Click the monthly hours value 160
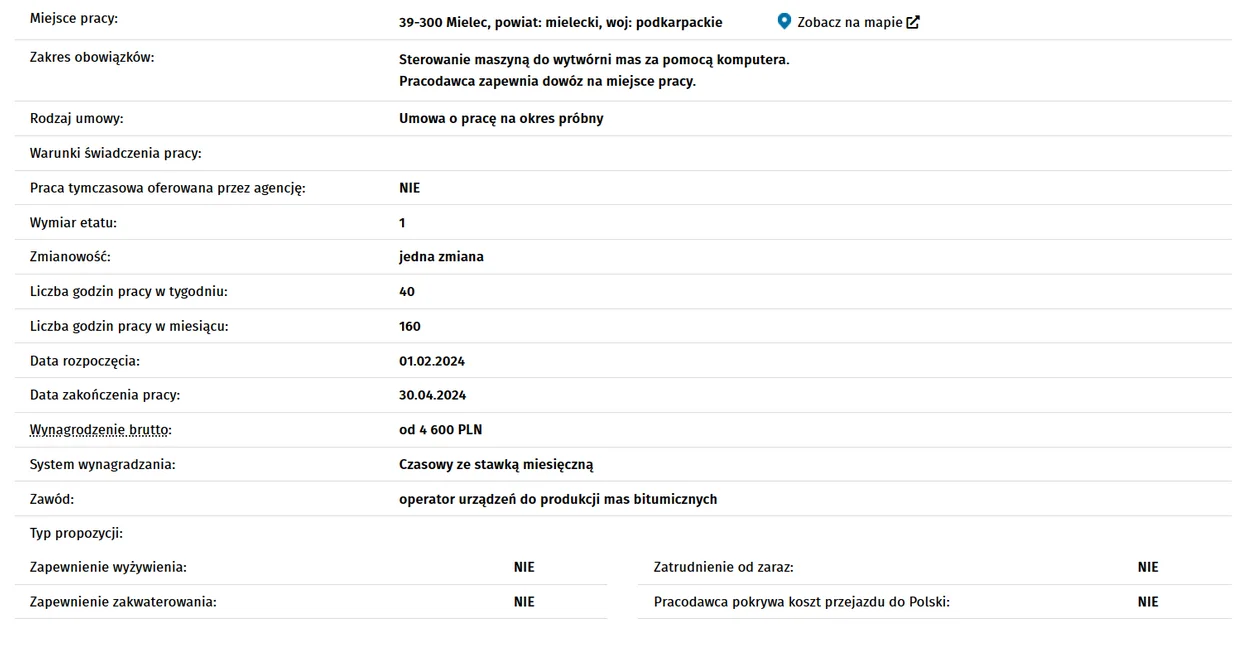 (410, 326)
